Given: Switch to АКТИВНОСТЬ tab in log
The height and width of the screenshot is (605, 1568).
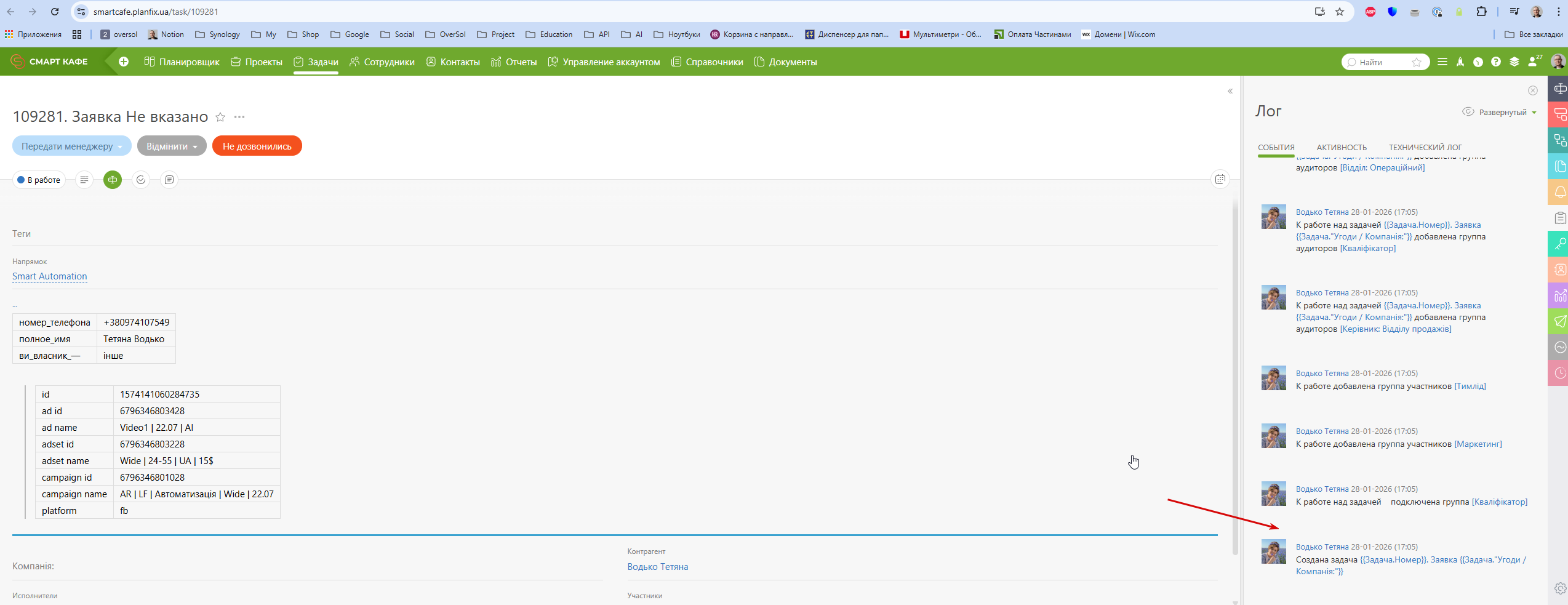Looking at the screenshot, I should click(1342, 147).
